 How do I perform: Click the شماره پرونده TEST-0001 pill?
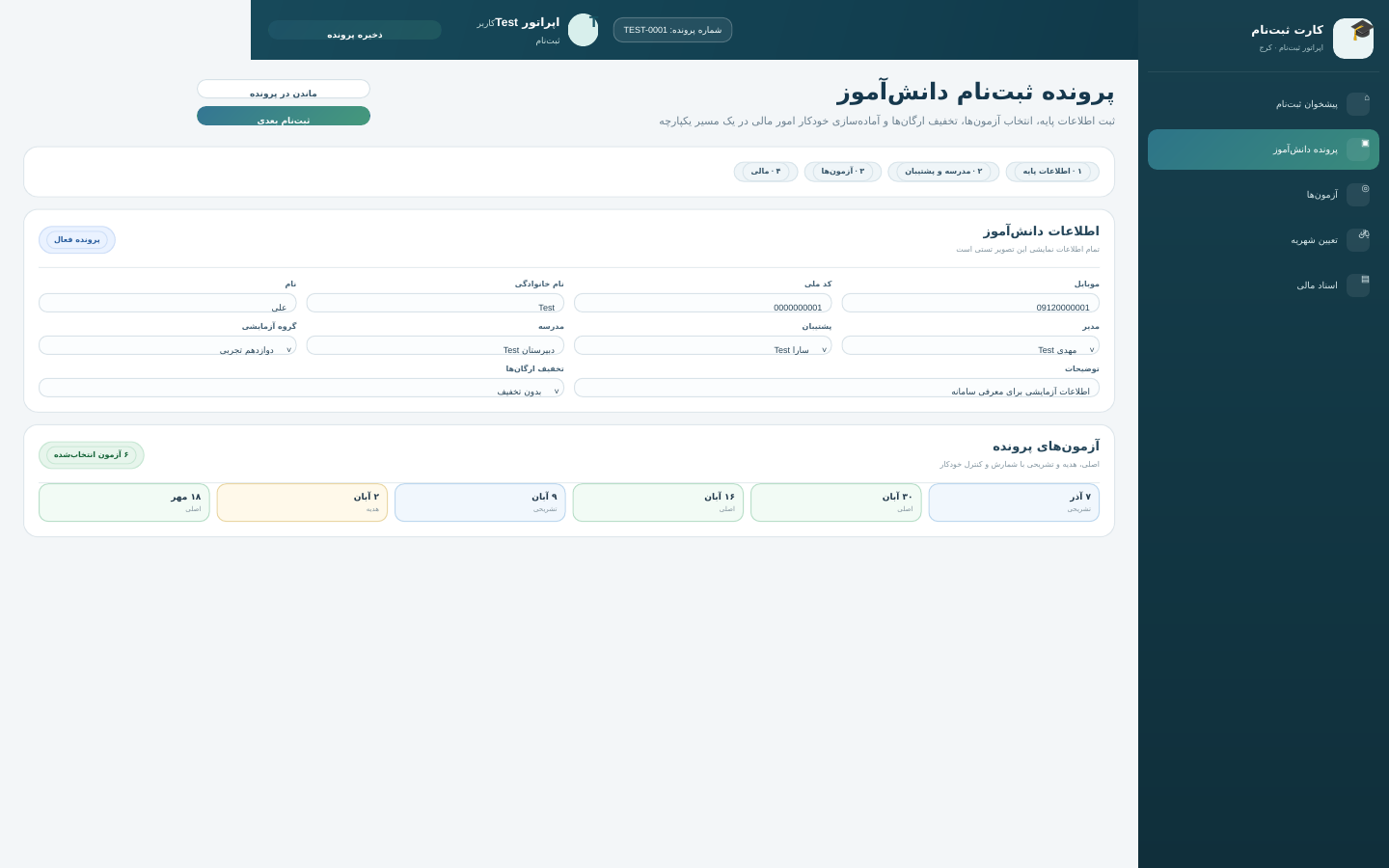pyautogui.click(x=672, y=30)
